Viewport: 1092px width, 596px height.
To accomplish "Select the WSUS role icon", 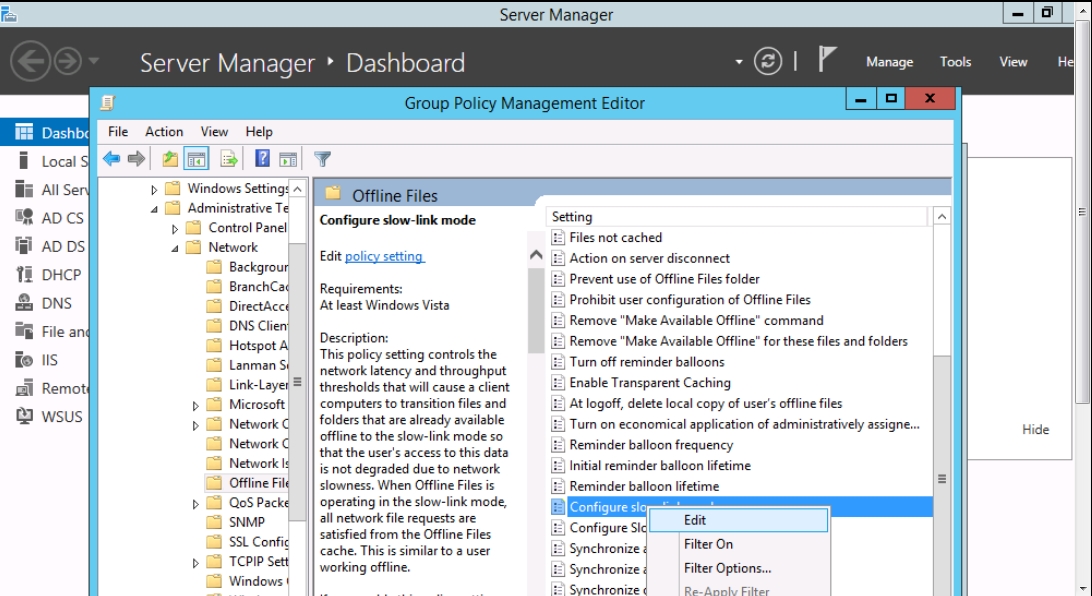I will coord(24,416).
